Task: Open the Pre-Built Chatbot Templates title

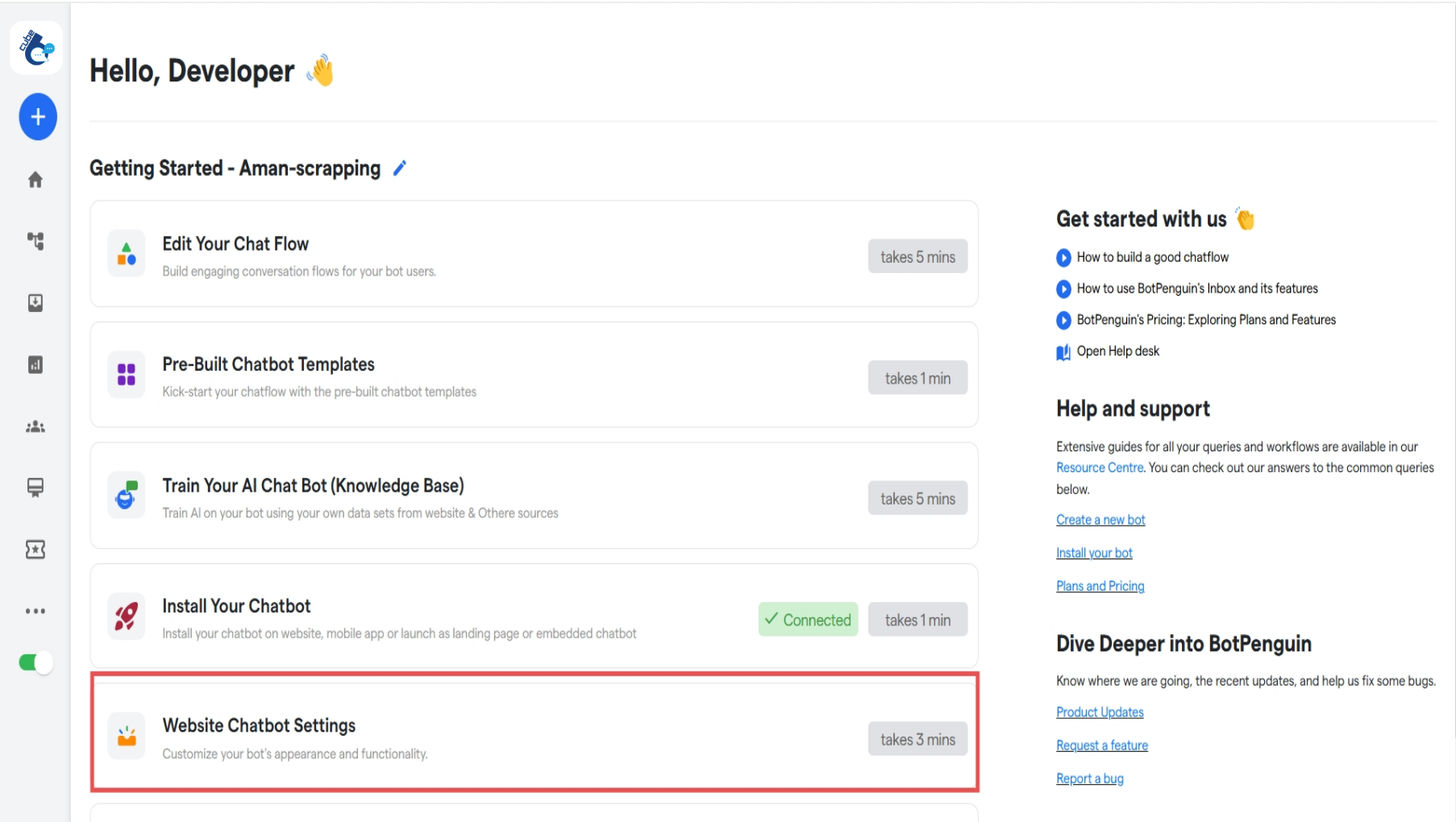Action: pos(268,364)
